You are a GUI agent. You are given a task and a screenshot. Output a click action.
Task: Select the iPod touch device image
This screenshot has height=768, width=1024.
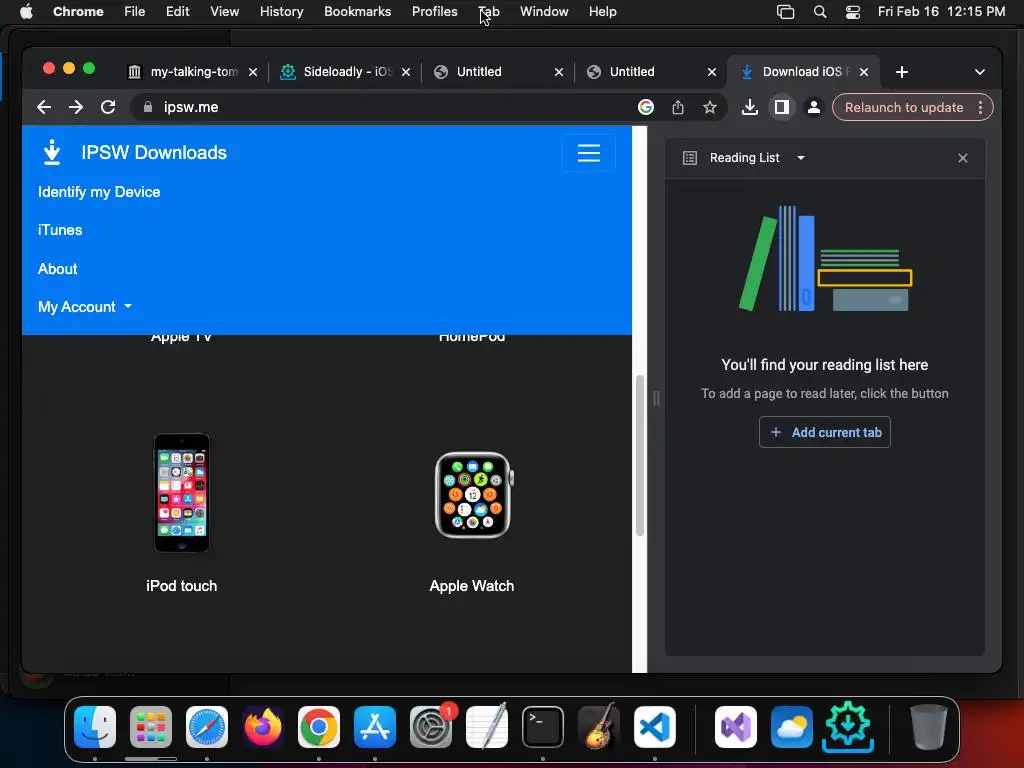182,493
